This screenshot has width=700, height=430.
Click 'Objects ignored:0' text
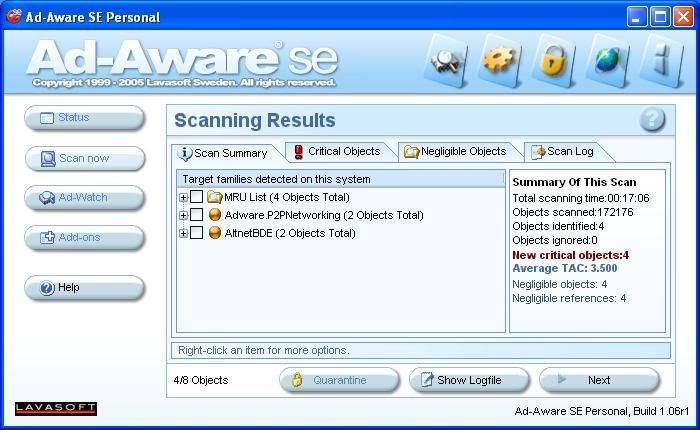click(555, 240)
